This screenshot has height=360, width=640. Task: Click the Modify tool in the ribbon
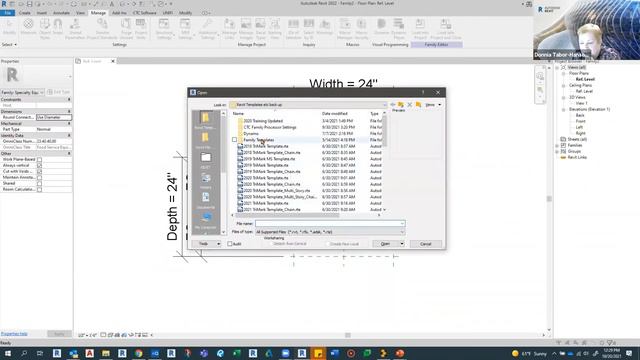click(x=9, y=28)
